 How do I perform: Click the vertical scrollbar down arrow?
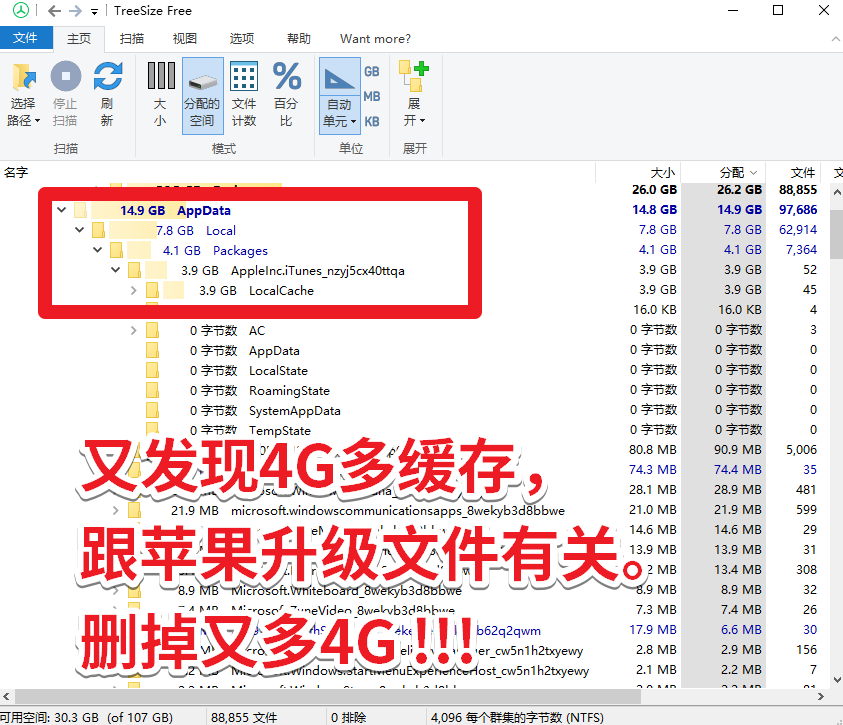[837, 679]
